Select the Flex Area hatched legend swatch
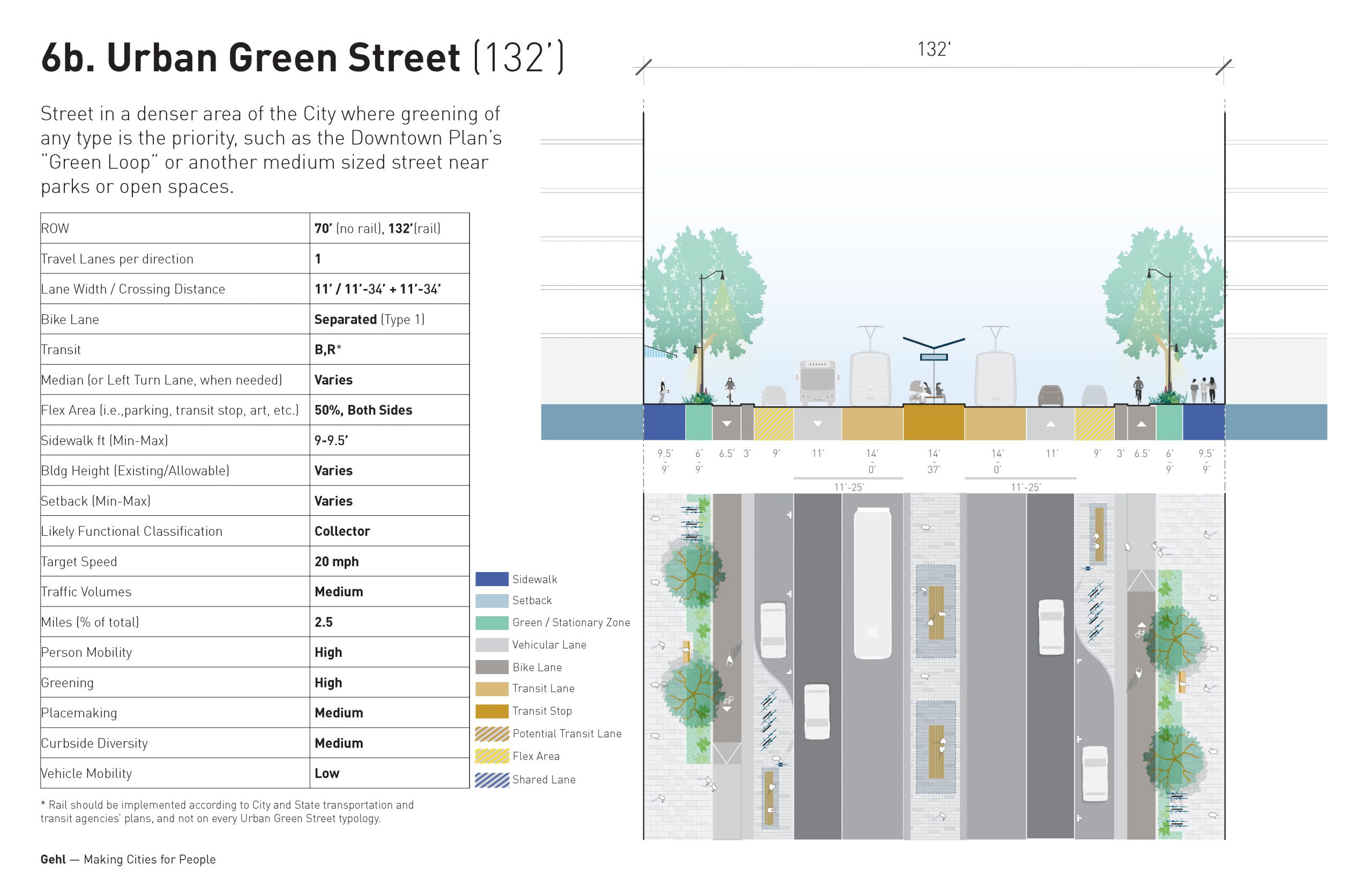 [491, 756]
